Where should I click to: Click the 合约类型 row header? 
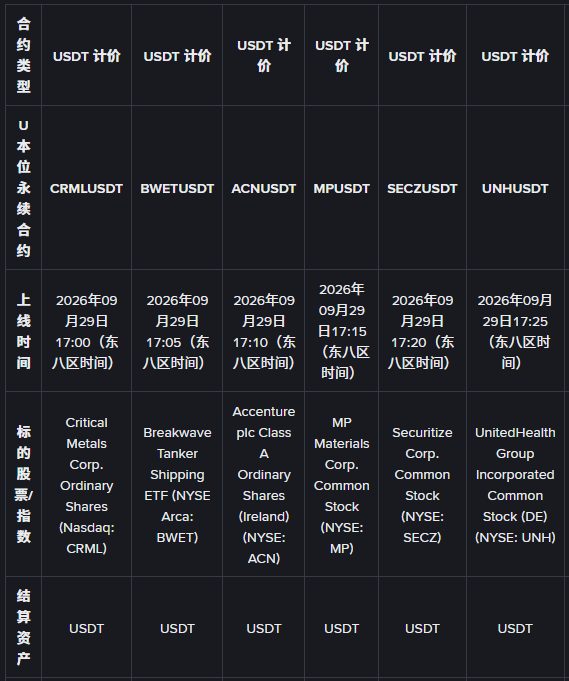[x=23, y=55]
